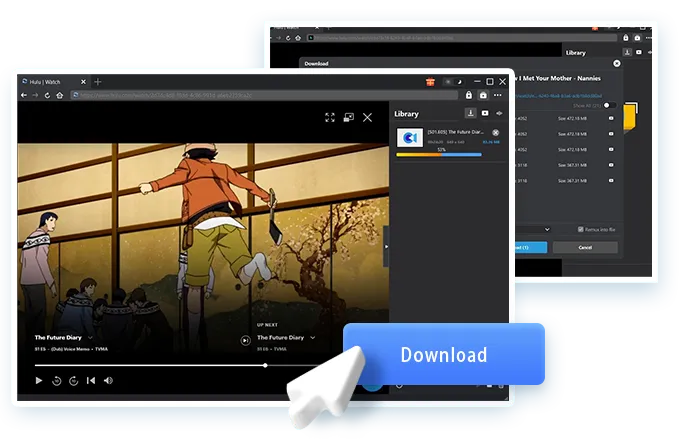Viewport: 686px width, 439px height.
Task: Preview first 367.31 MB stream row
Action: coord(611,165)
